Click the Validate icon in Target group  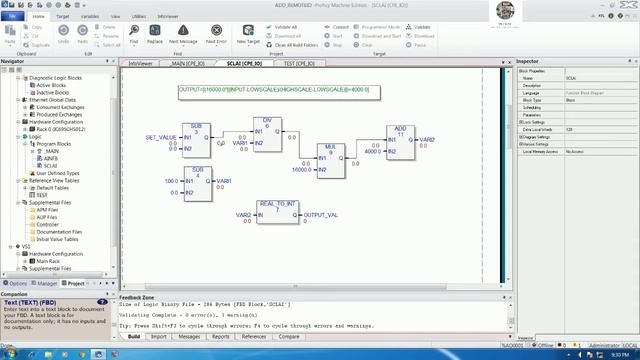tap(409, 27)
